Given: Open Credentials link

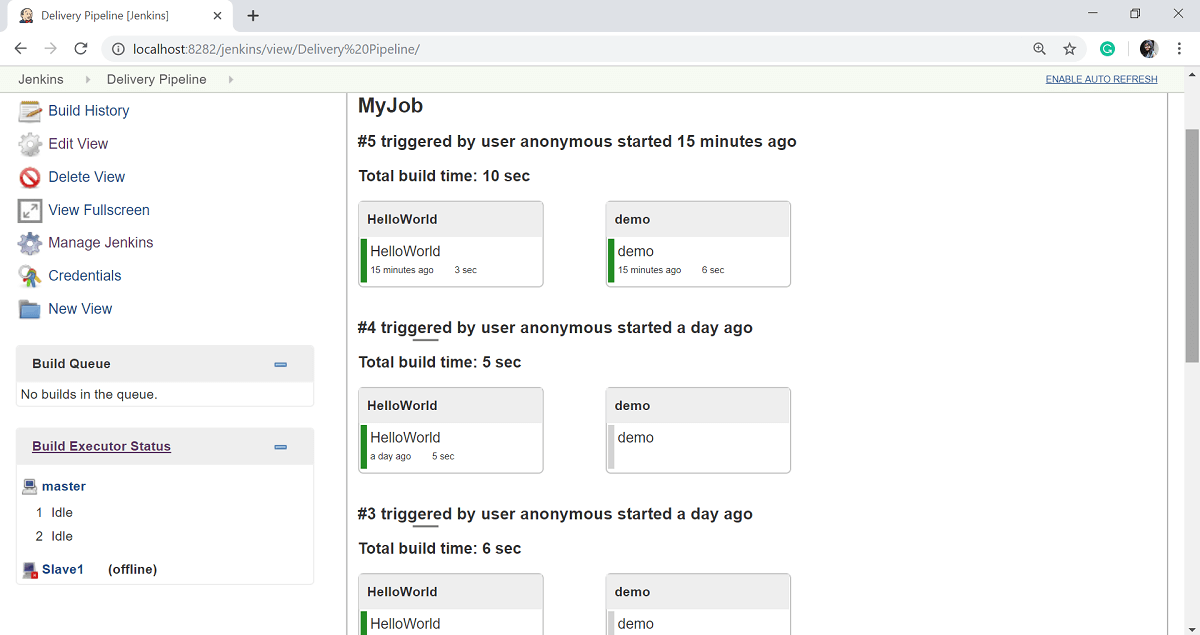Looking at the screenshot, I should [85, 276].
